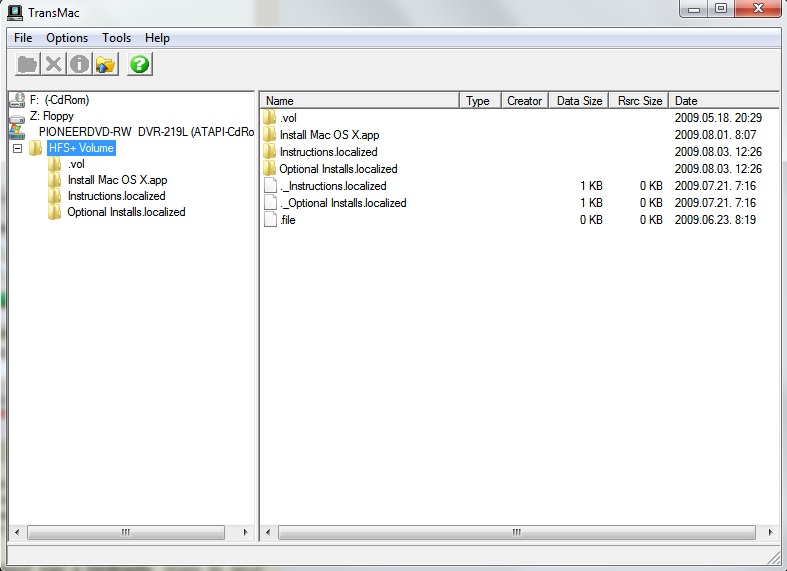Click Install Mac OS X.app folder icon in tree
Image resolution: width=787 pixels, height=571 pixels.
55,180
